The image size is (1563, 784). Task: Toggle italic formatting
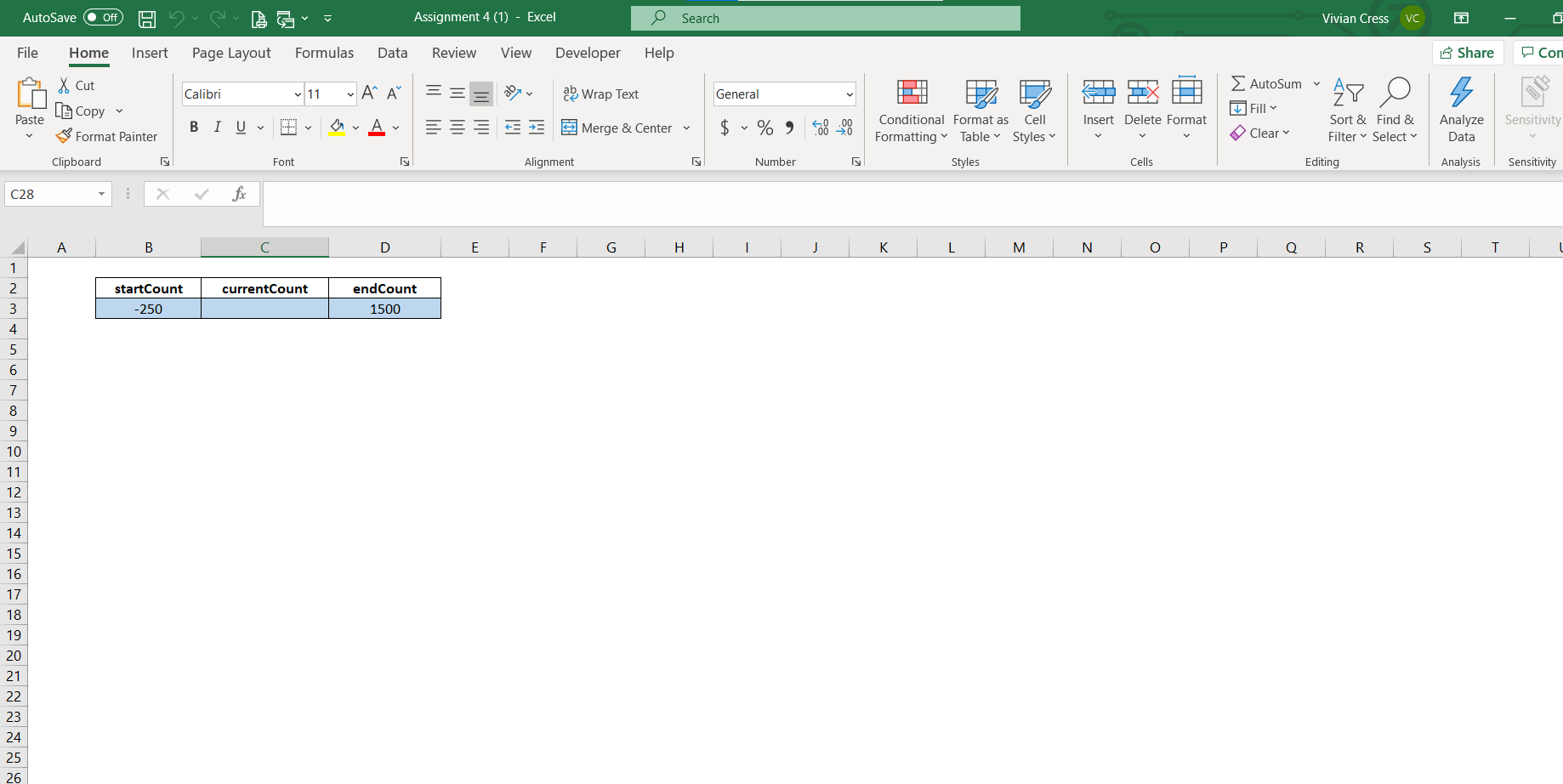pos(217,127)
